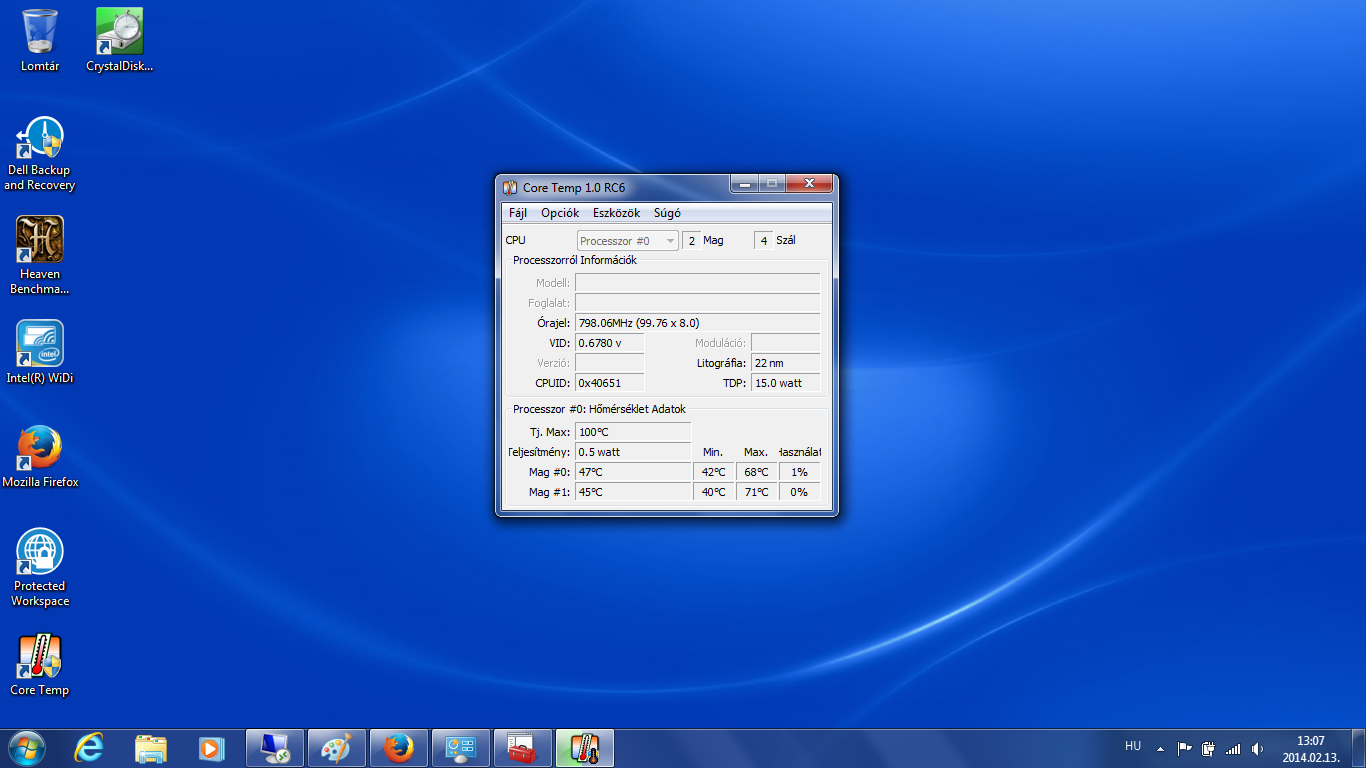
Task: Open the Processzor #0 dropdown
Action: (628, 241)
